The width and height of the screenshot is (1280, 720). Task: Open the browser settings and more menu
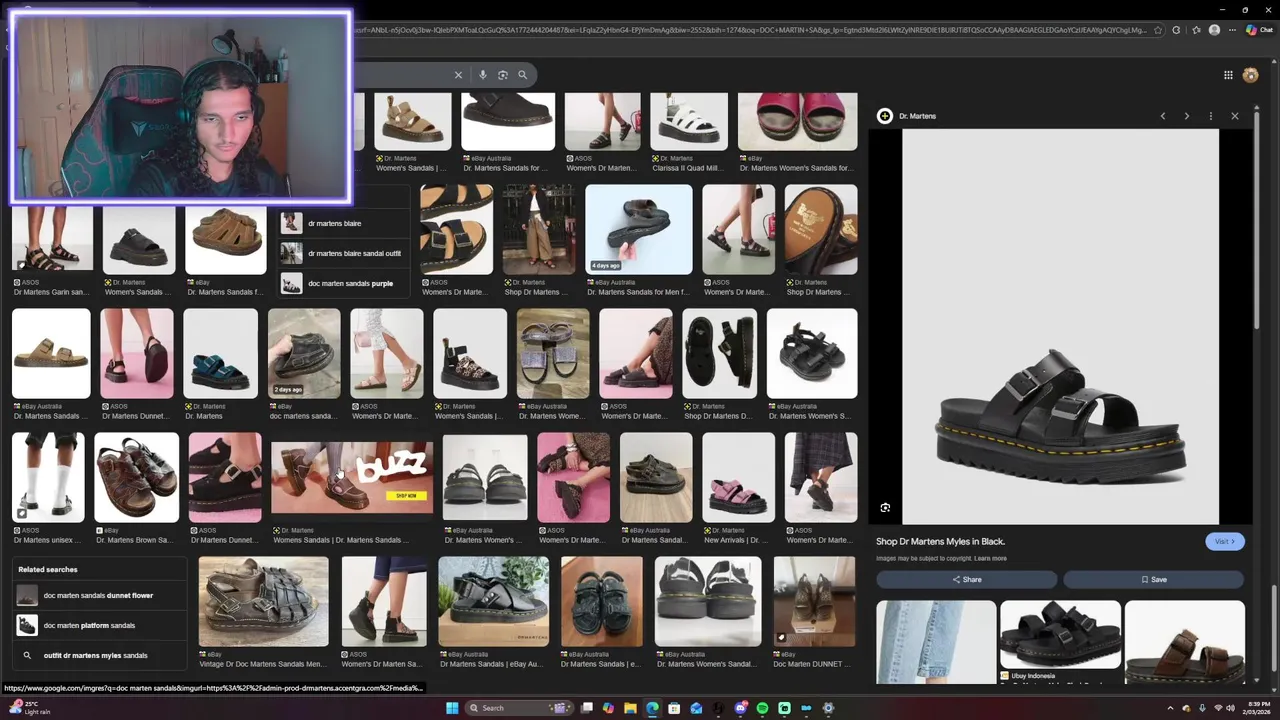click(x=1232, y=30)
